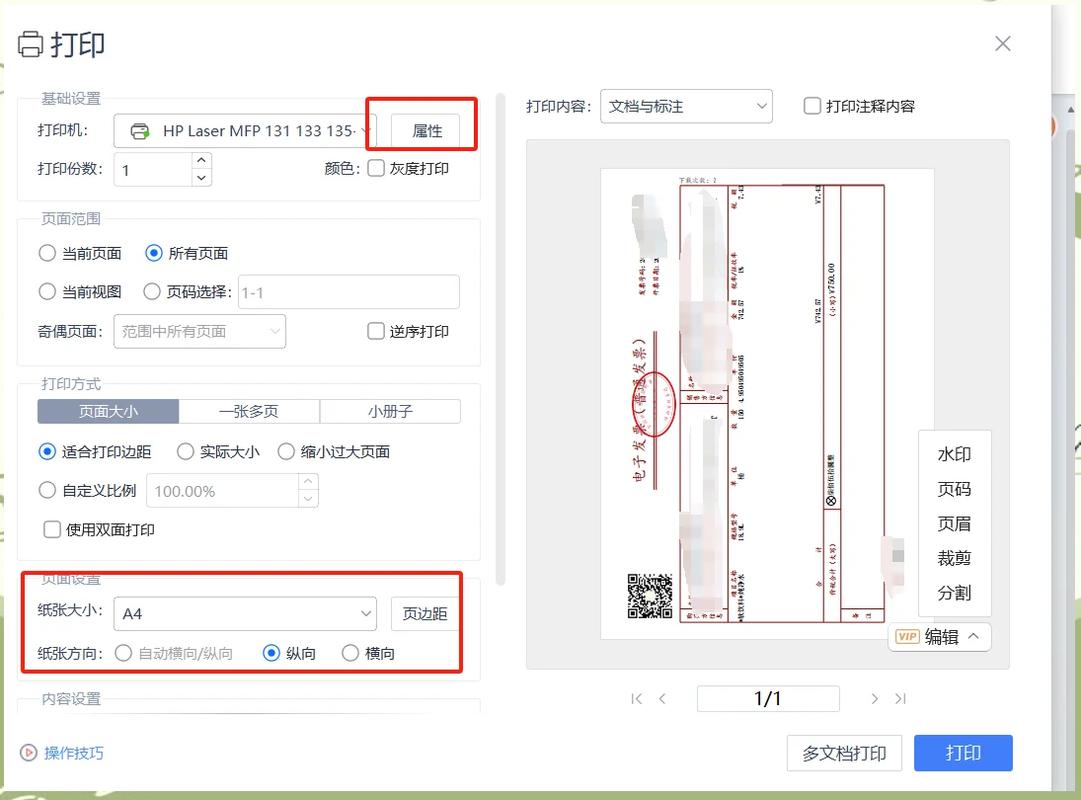Select the 水印 watermark tool
1081x800 pixels.
pos(953,454)
